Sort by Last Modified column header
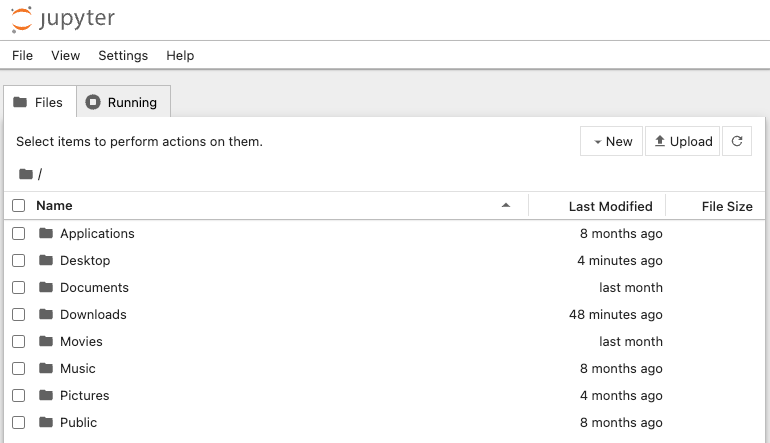 click(610, 207)
